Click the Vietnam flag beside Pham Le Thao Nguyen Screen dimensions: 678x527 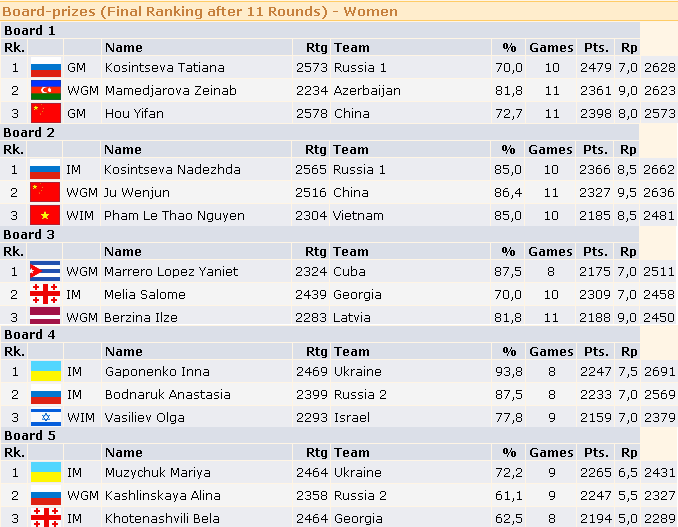coord(46,216)
